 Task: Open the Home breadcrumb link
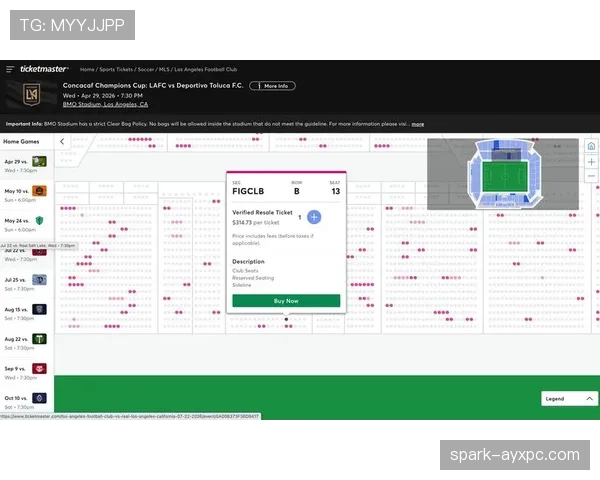tap(87, 70)
